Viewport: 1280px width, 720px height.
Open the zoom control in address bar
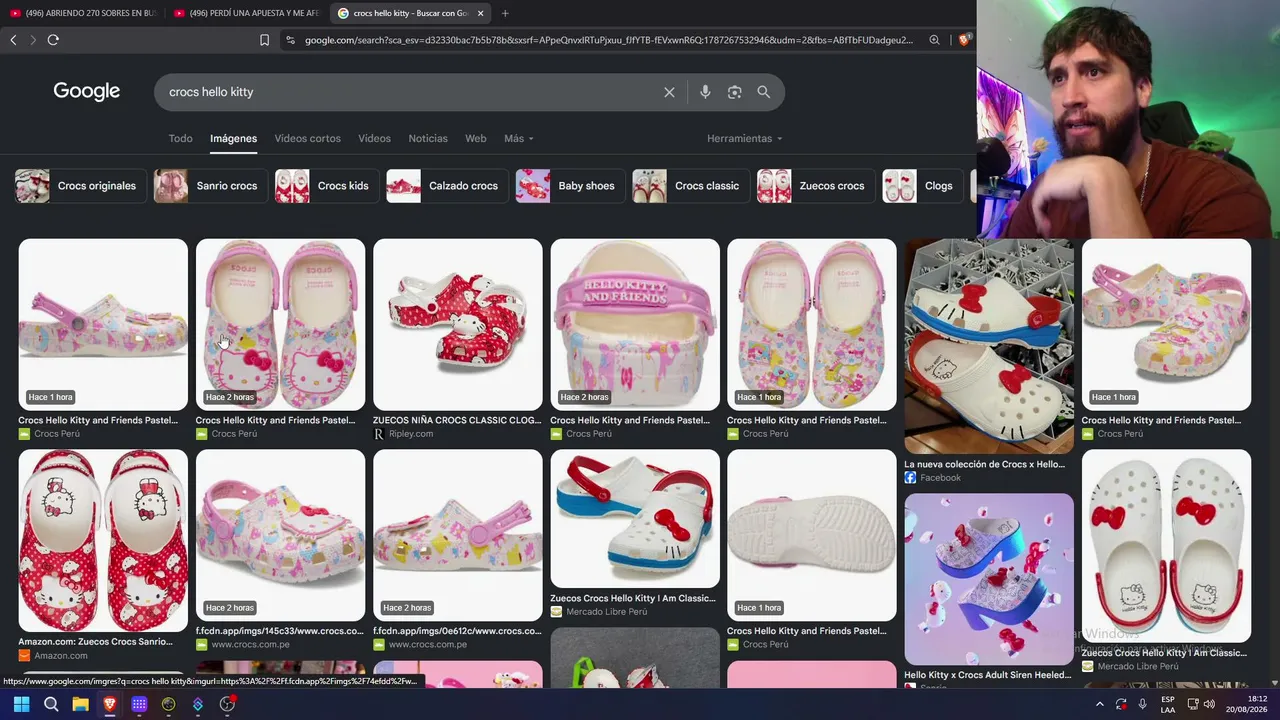934,40
